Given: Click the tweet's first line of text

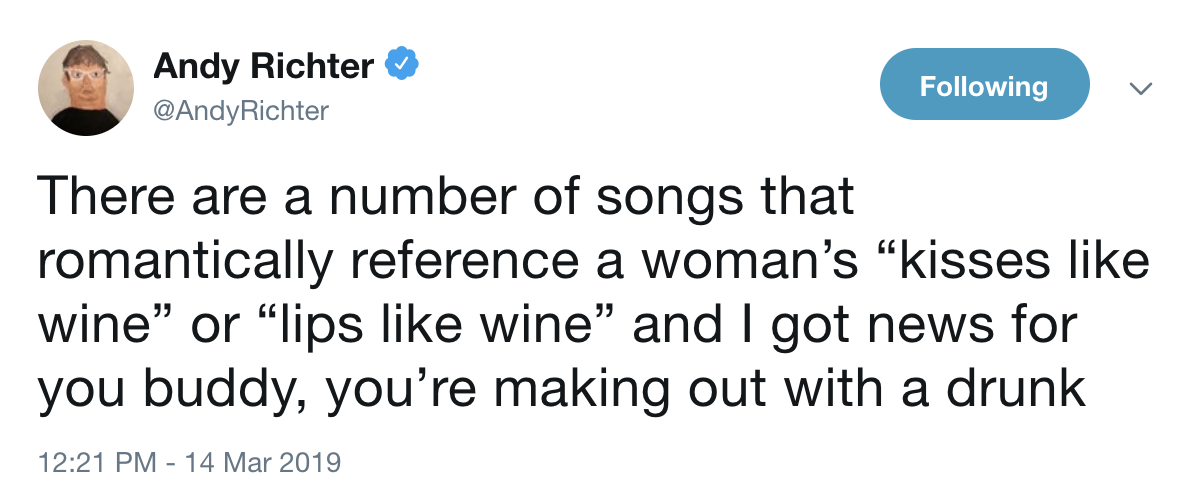Looking at the screenshot, I should pos(446,197).
